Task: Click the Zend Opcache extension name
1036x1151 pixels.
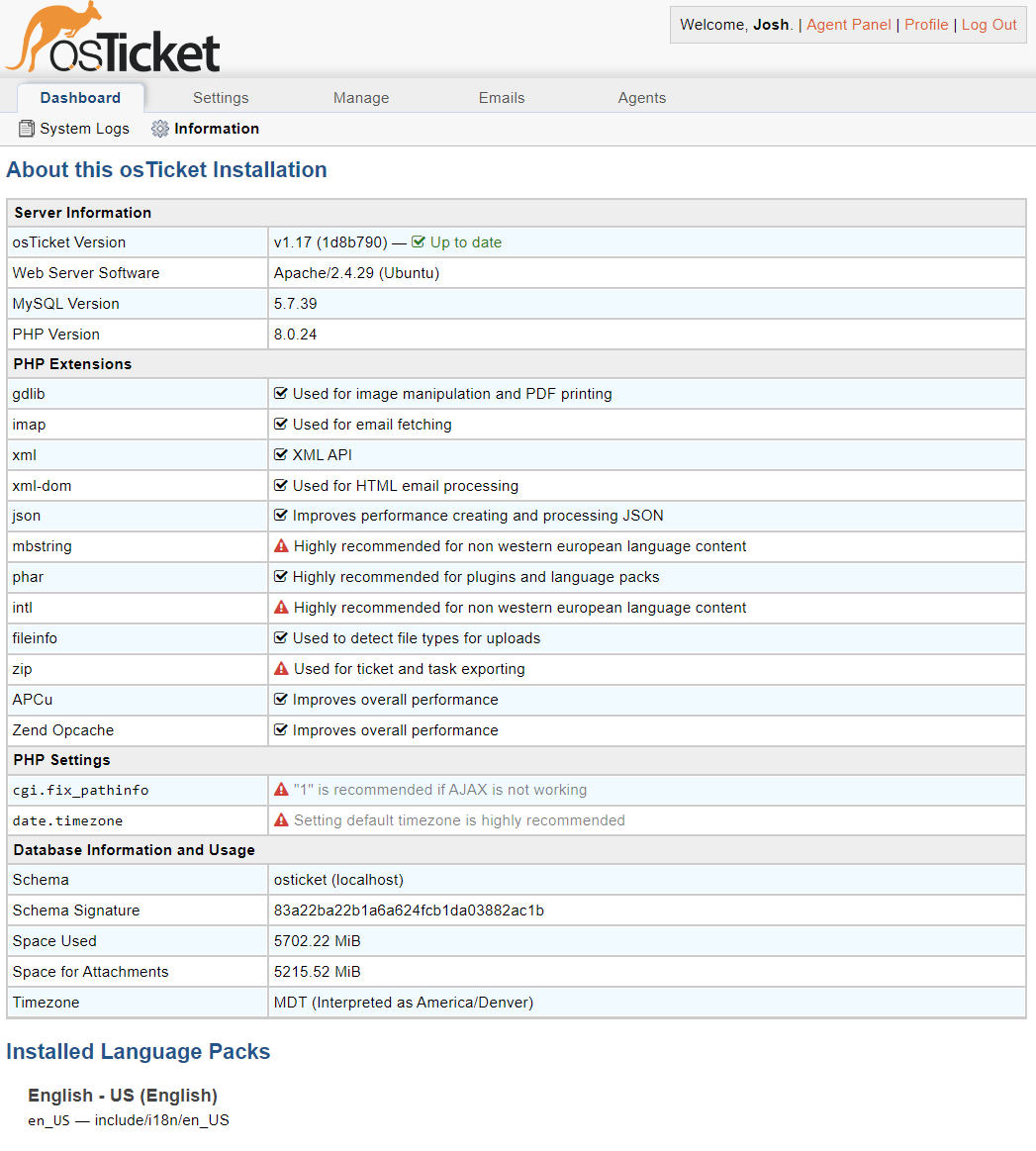Action: (x=63, y=730)
